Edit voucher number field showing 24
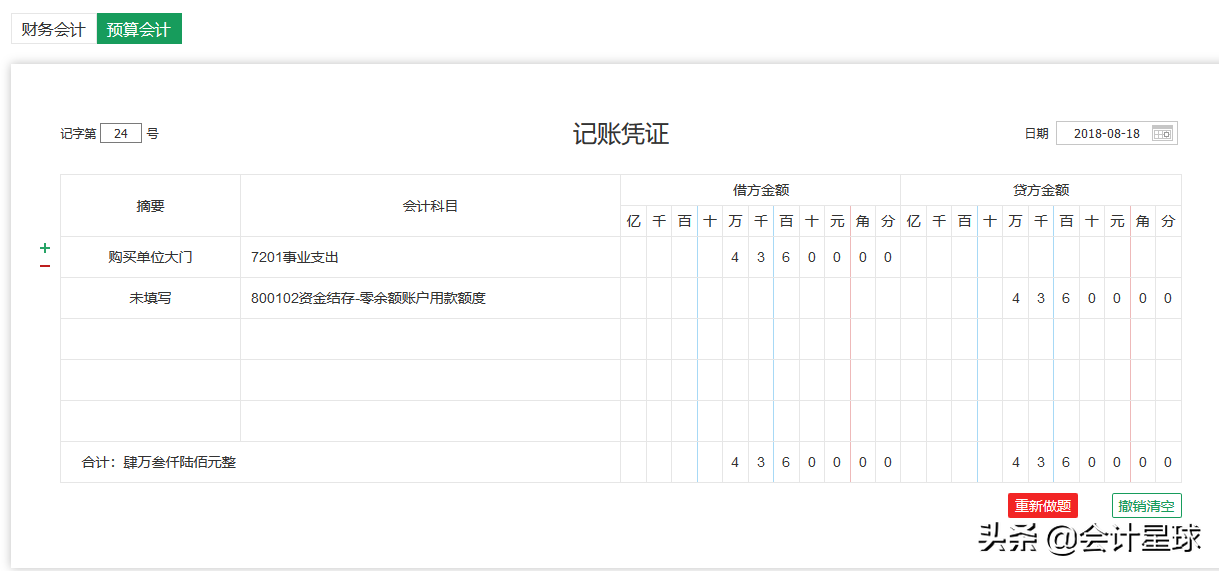Viewport: 1219px width, 571px height. [x=121, y=133]
